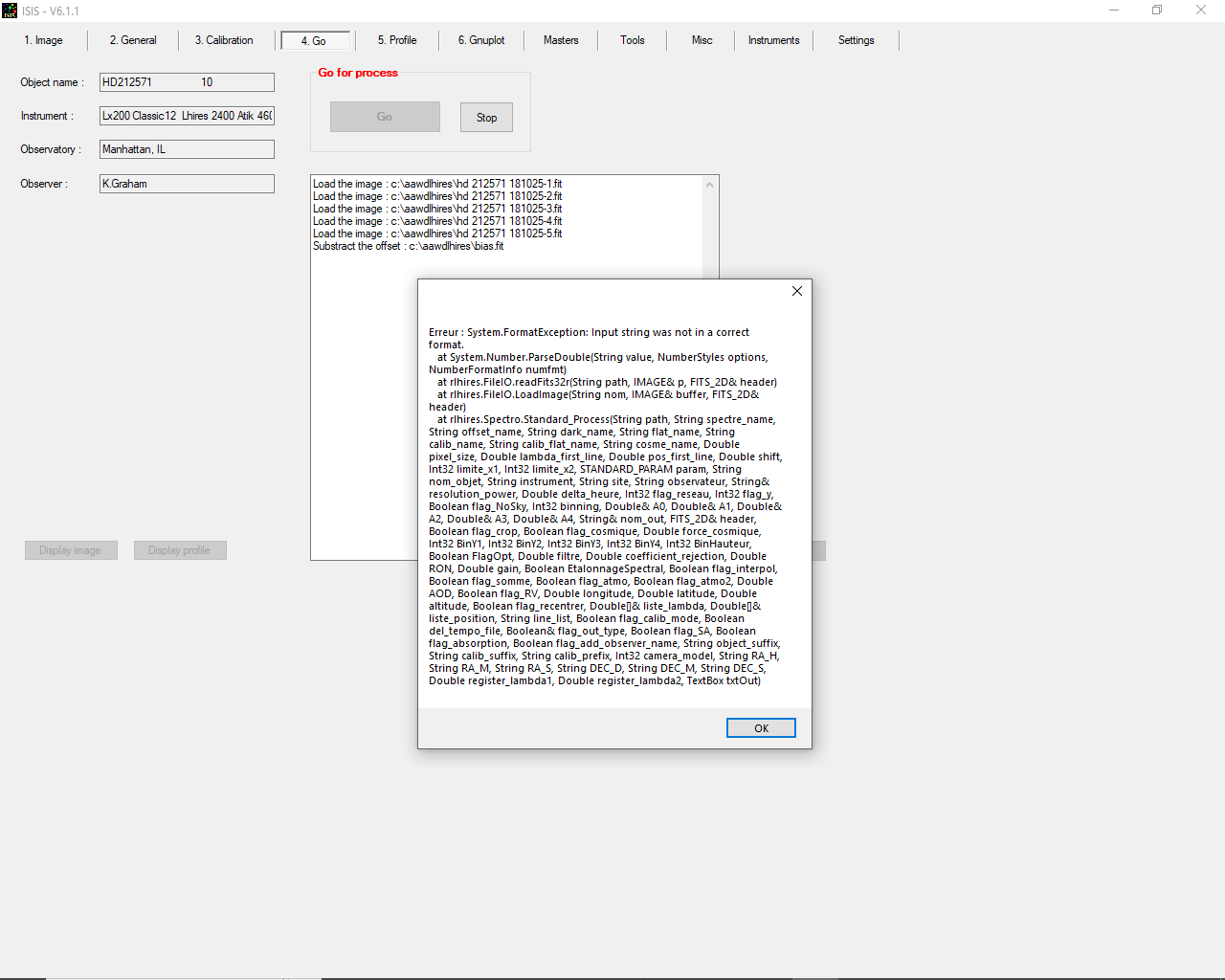This screenshot has width=1225, height=980.
Task: Click in the Object name field
Action: click(187, 82)
